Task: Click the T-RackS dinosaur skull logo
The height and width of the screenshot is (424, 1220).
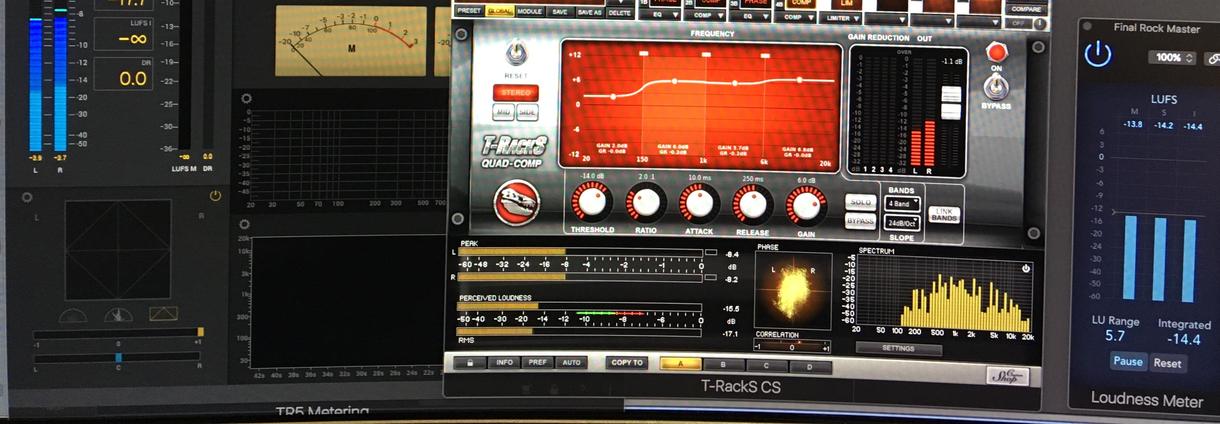Action: coord(517,202)
